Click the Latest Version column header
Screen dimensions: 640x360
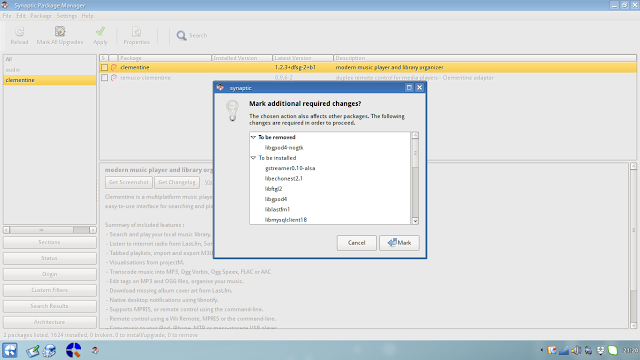tap(303, 58)
